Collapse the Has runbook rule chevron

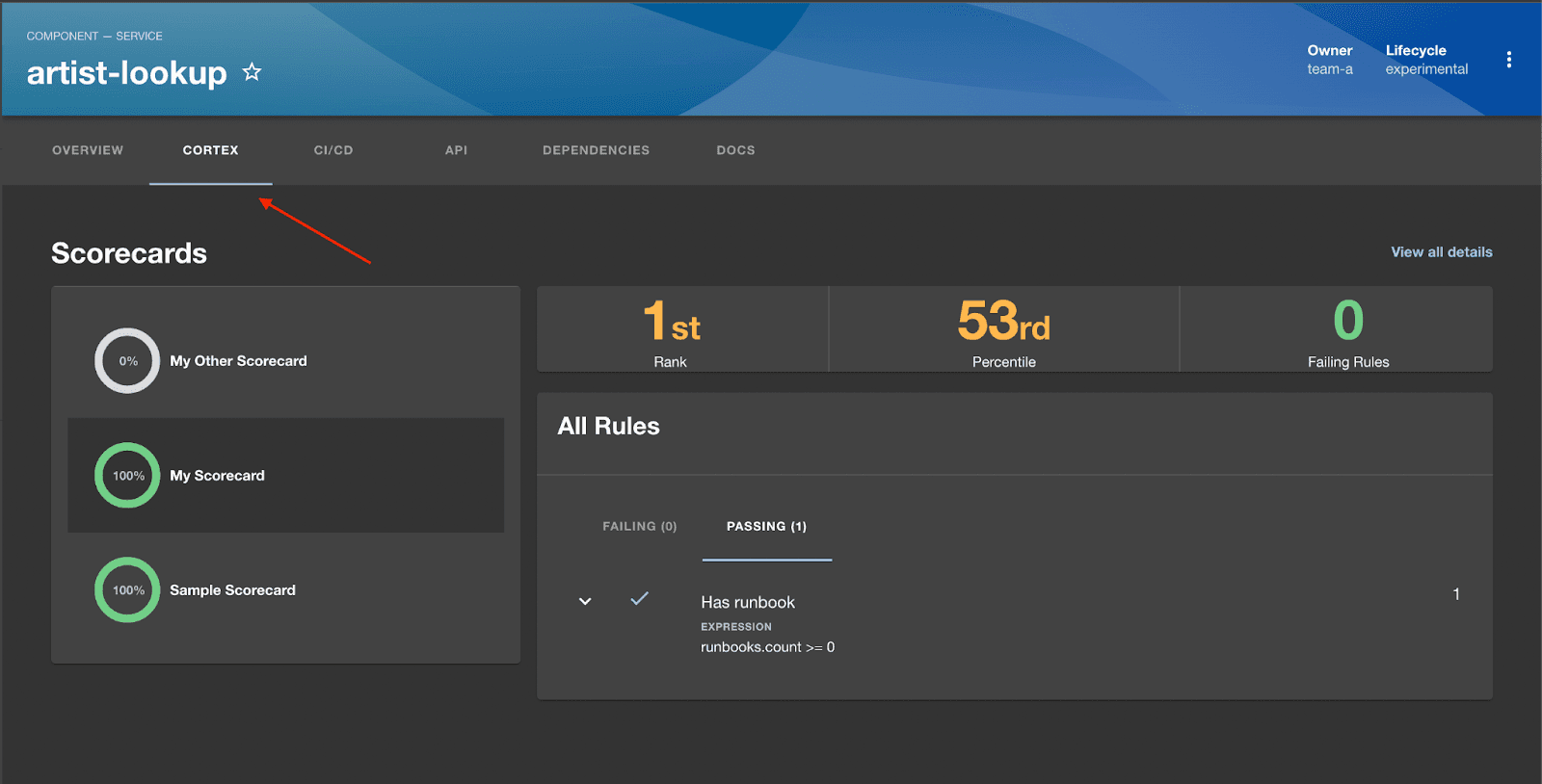pyautogui.click(x=585, y=601)
